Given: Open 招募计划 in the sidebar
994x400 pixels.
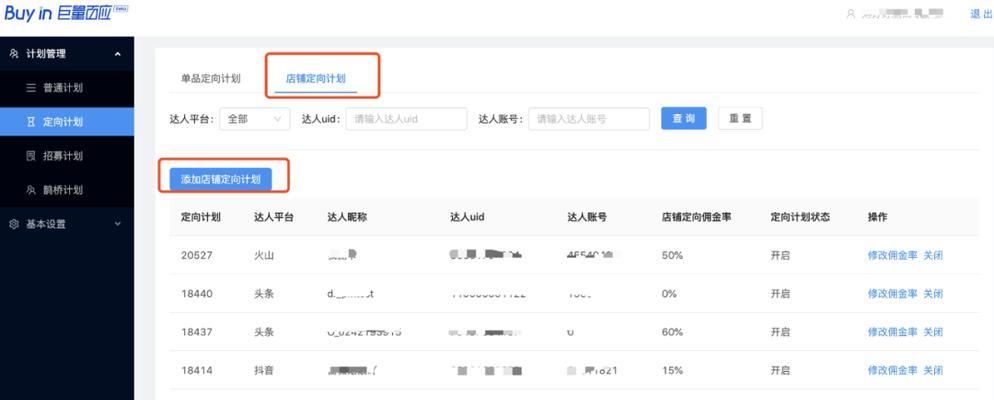Looking at the screenshot, I should click(x=67, y=156).
